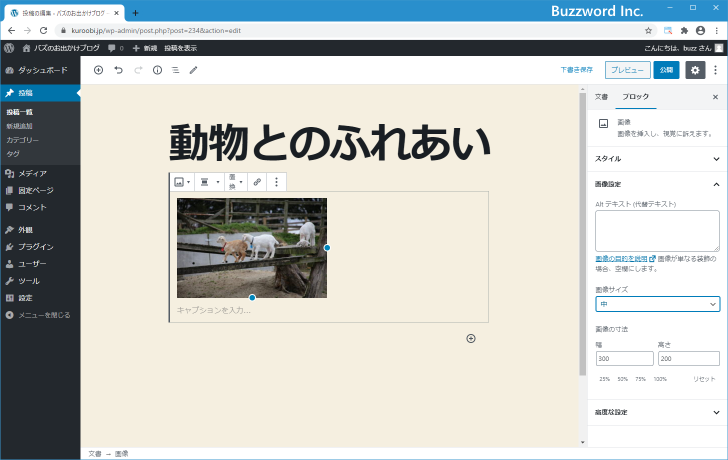The height and width of the screenshot is (460, 728).
Task: Open the Posts menu
Action: click(40, 93)
